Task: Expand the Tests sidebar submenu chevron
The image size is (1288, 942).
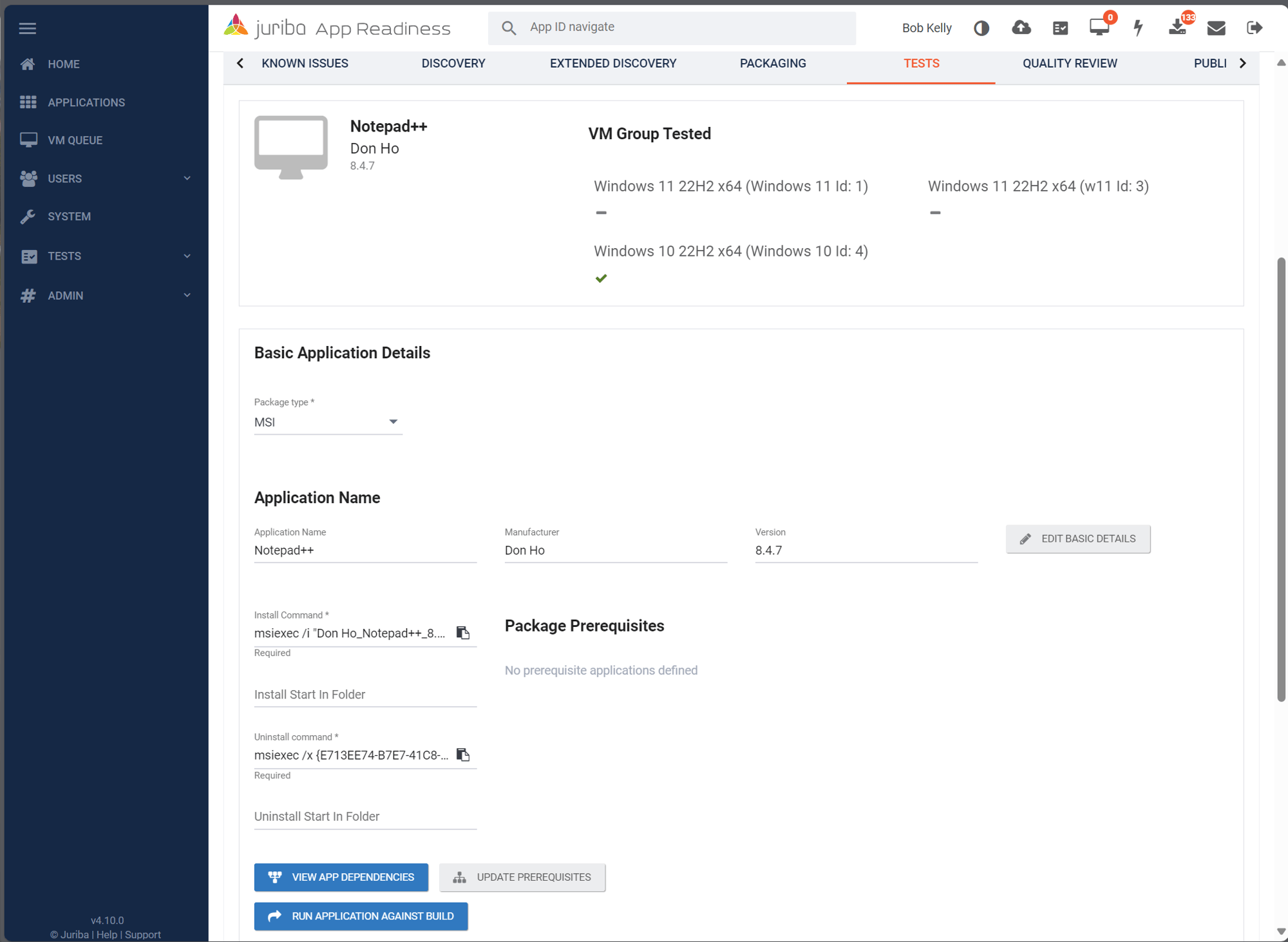Action: tap(187, 256)
